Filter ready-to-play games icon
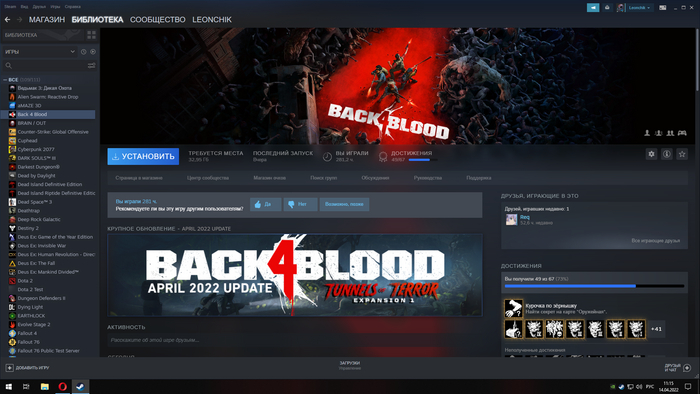 click(93, 52)
